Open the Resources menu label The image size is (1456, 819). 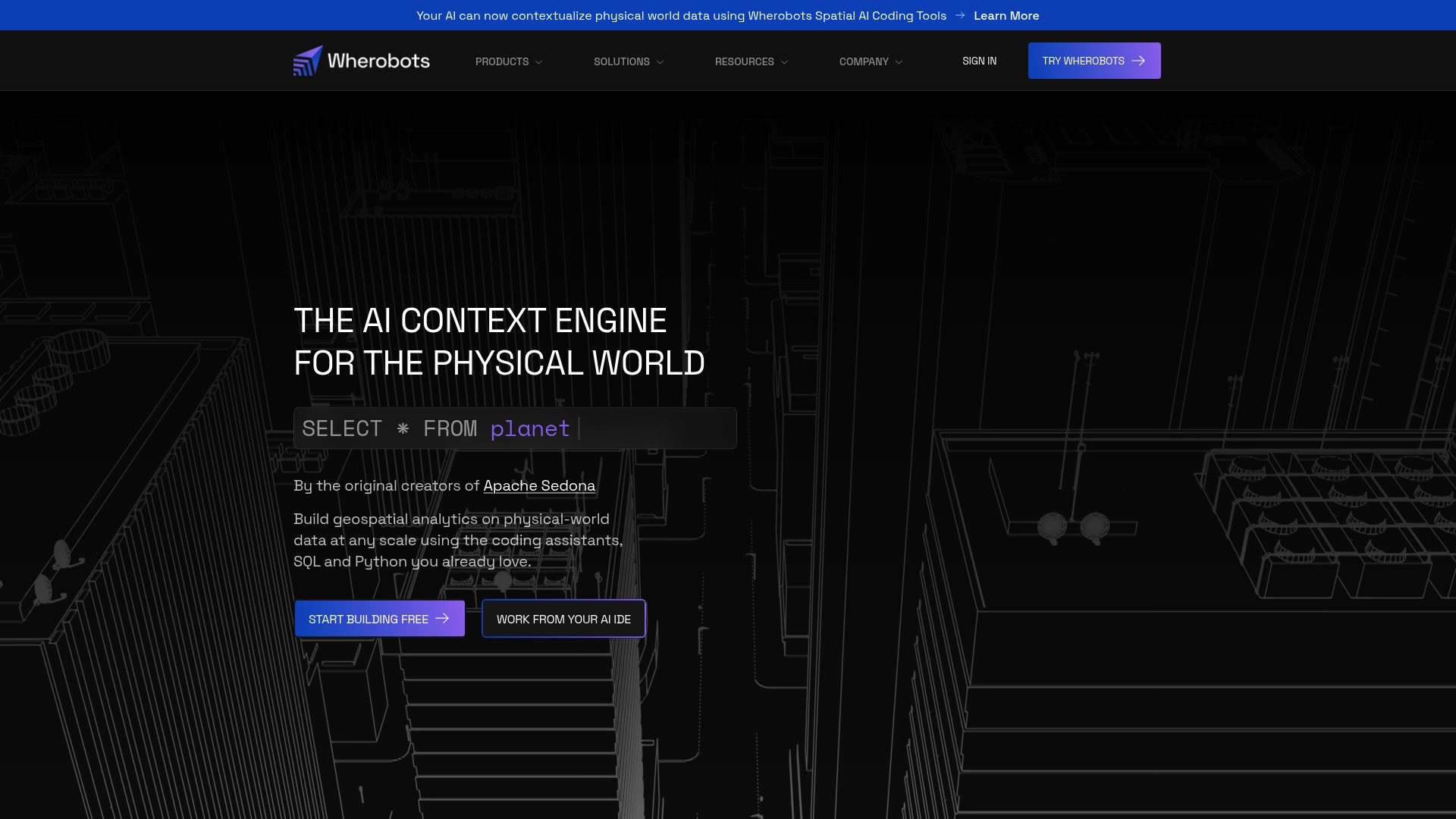(x=744, y=61)
